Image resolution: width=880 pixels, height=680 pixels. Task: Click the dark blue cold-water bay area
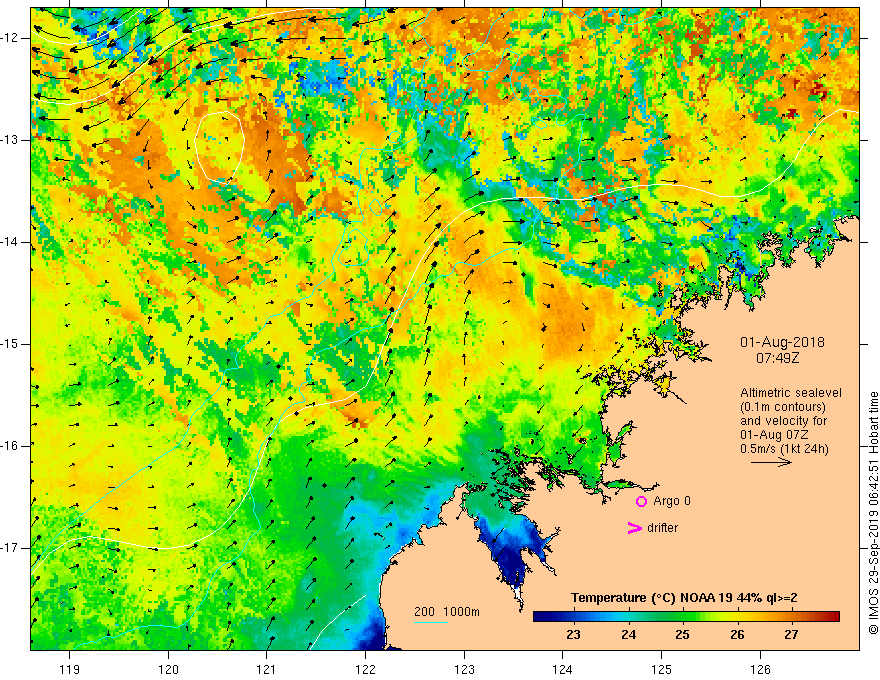(514, 555)
